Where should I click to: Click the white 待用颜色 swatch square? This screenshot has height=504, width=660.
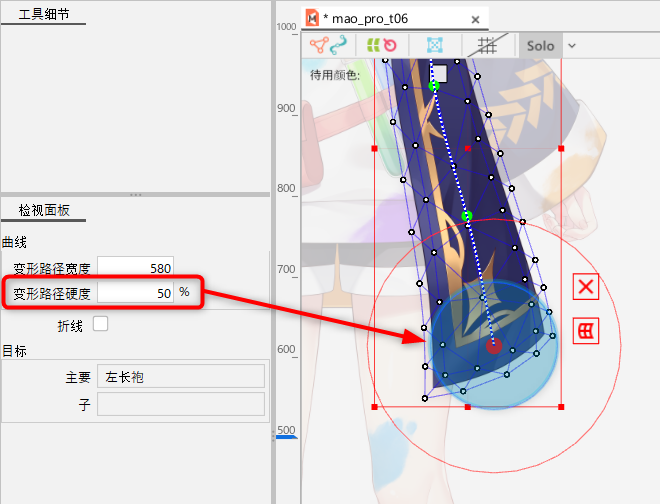click(439, 73)
